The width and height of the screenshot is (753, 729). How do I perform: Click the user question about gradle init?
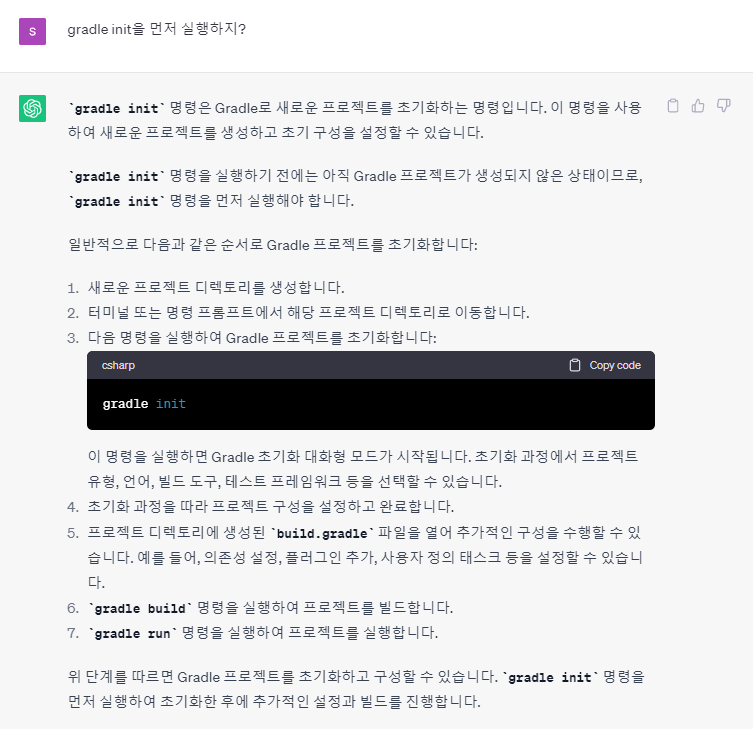pos(157,29)
